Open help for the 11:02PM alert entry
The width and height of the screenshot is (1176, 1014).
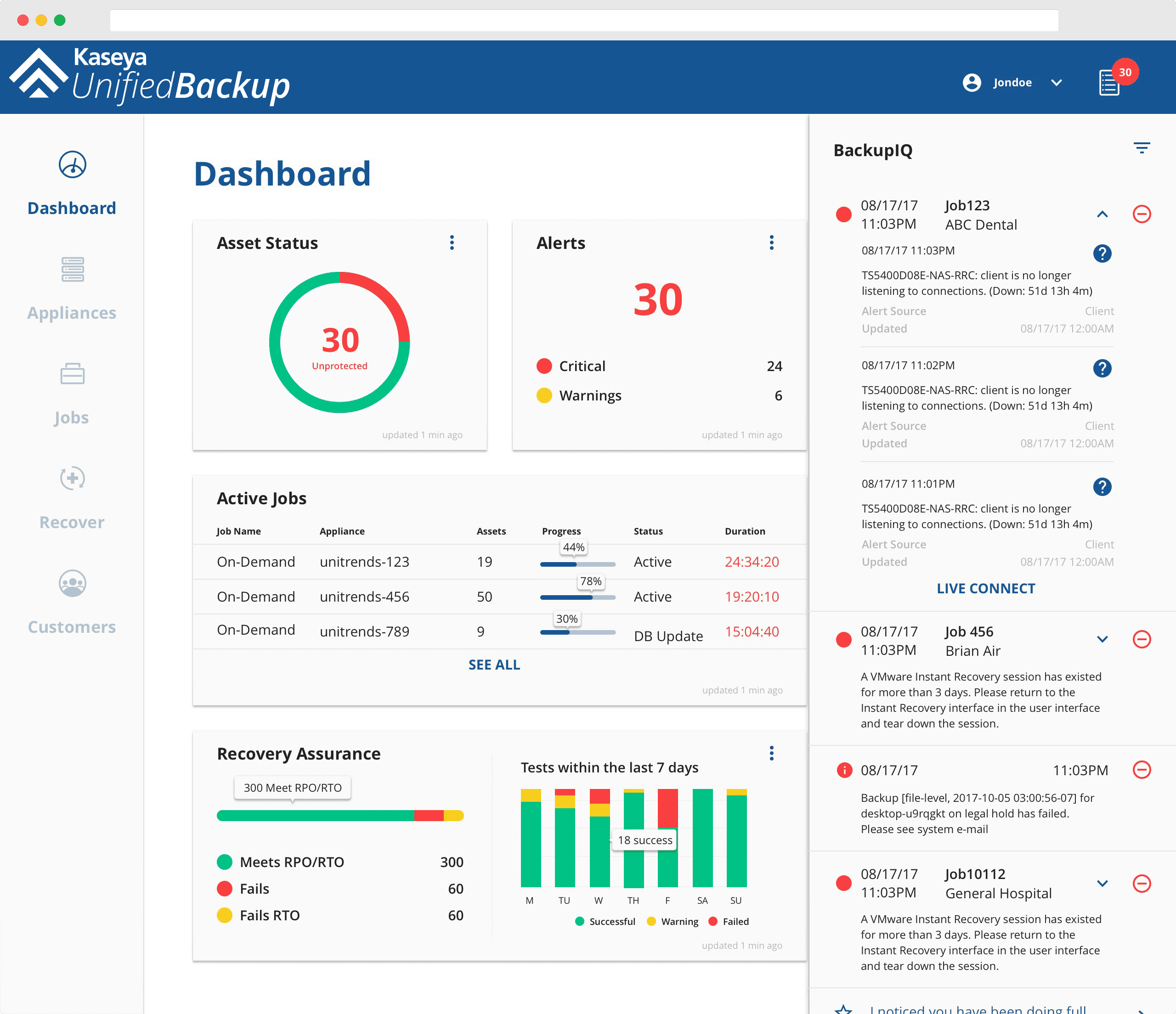1102,368
